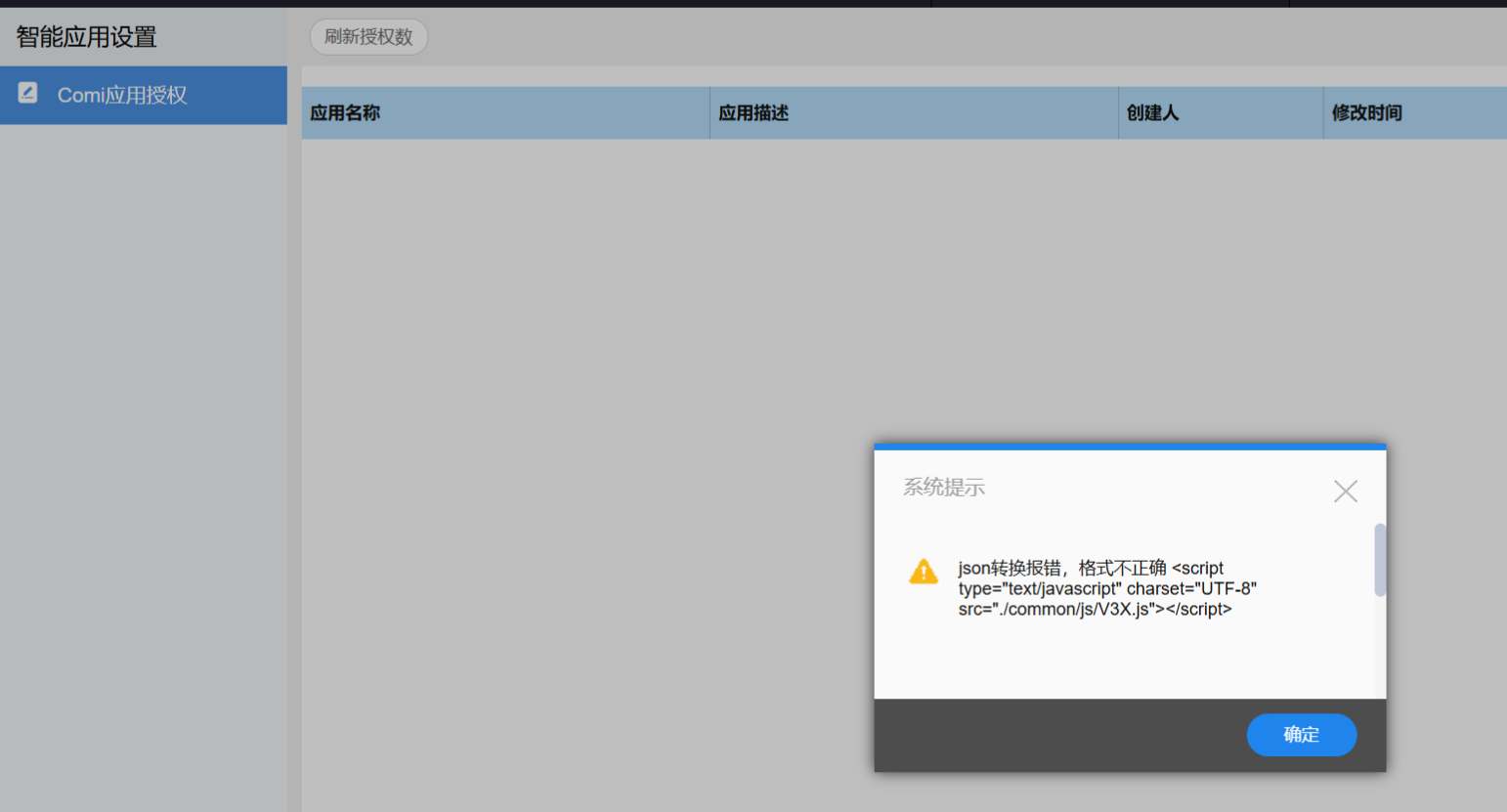Screen dimensions: 1507x812
Task: Click the 创建人 column header
Action: (1221, 113)
